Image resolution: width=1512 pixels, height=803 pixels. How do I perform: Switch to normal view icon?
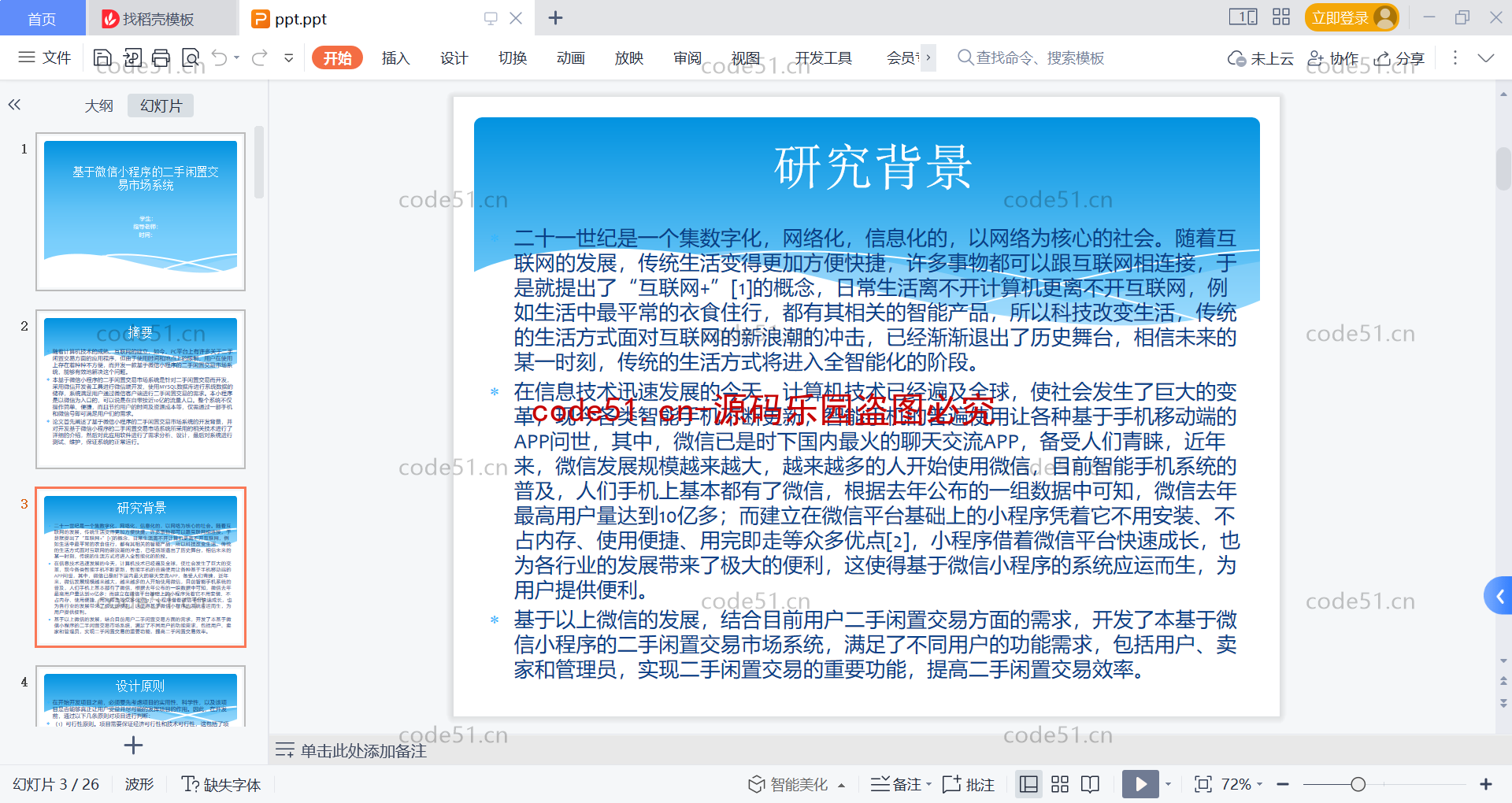[x=1028, y=784]
